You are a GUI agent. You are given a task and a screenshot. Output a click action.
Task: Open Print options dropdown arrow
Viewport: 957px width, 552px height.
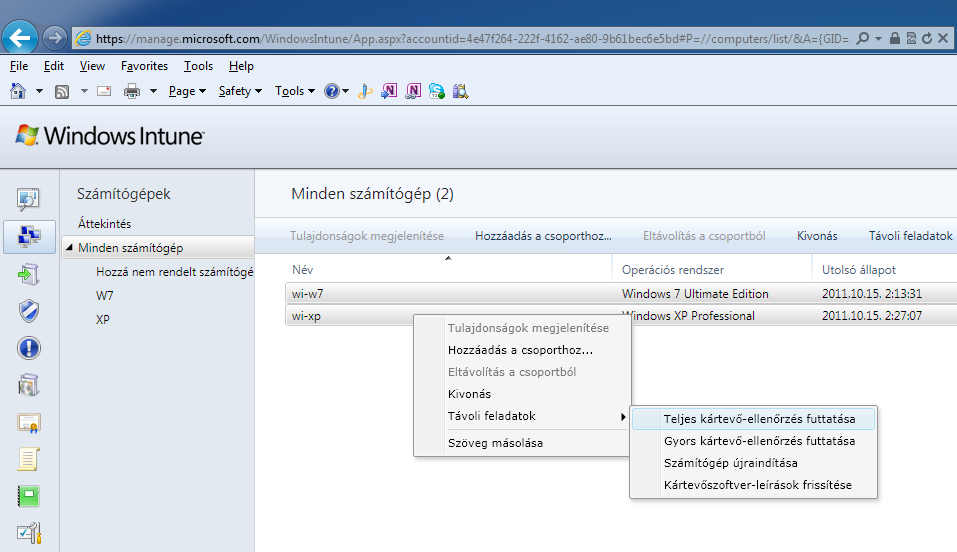[153, 91]
